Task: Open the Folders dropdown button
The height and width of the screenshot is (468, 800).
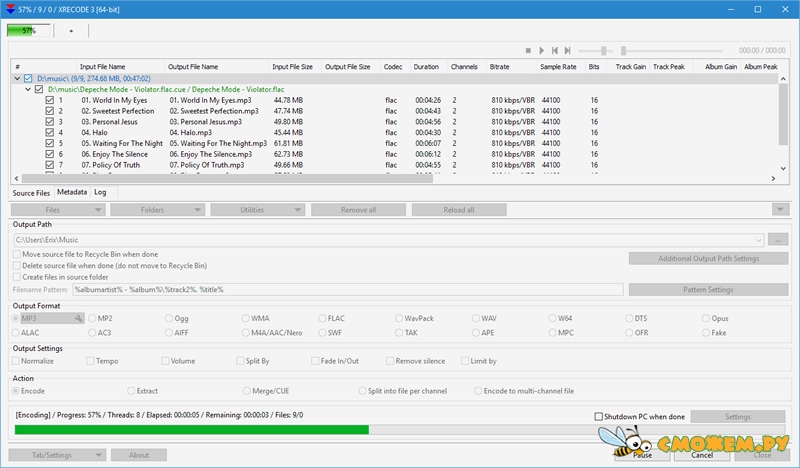Action: [158, 210]
